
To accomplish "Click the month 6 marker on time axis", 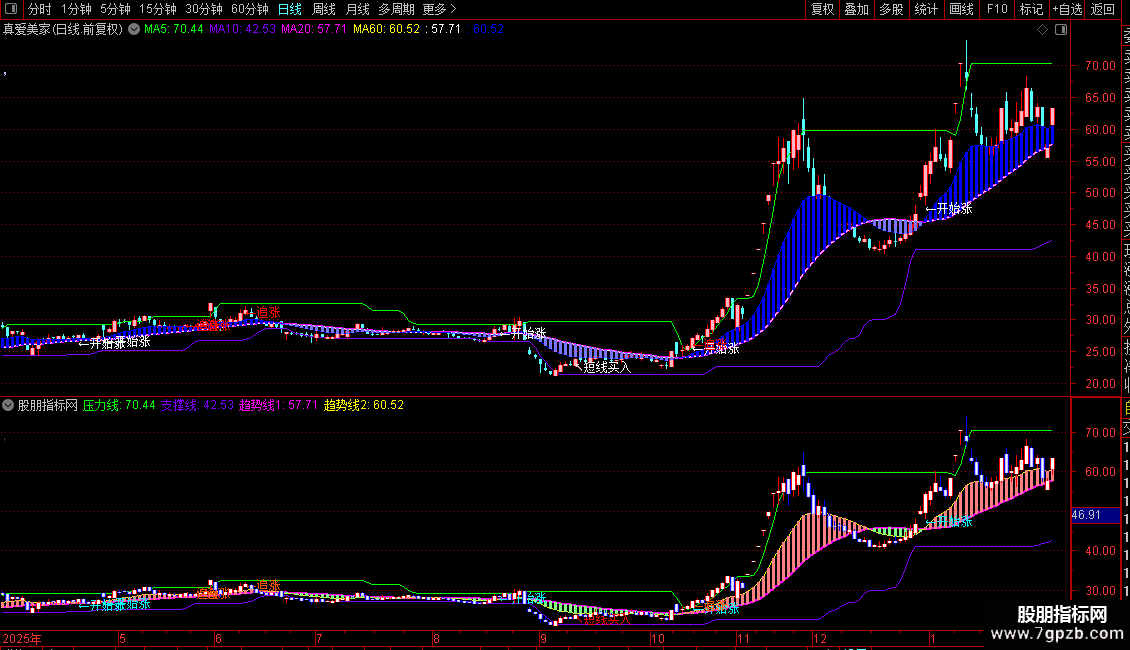I will click(x=218, y=638).
